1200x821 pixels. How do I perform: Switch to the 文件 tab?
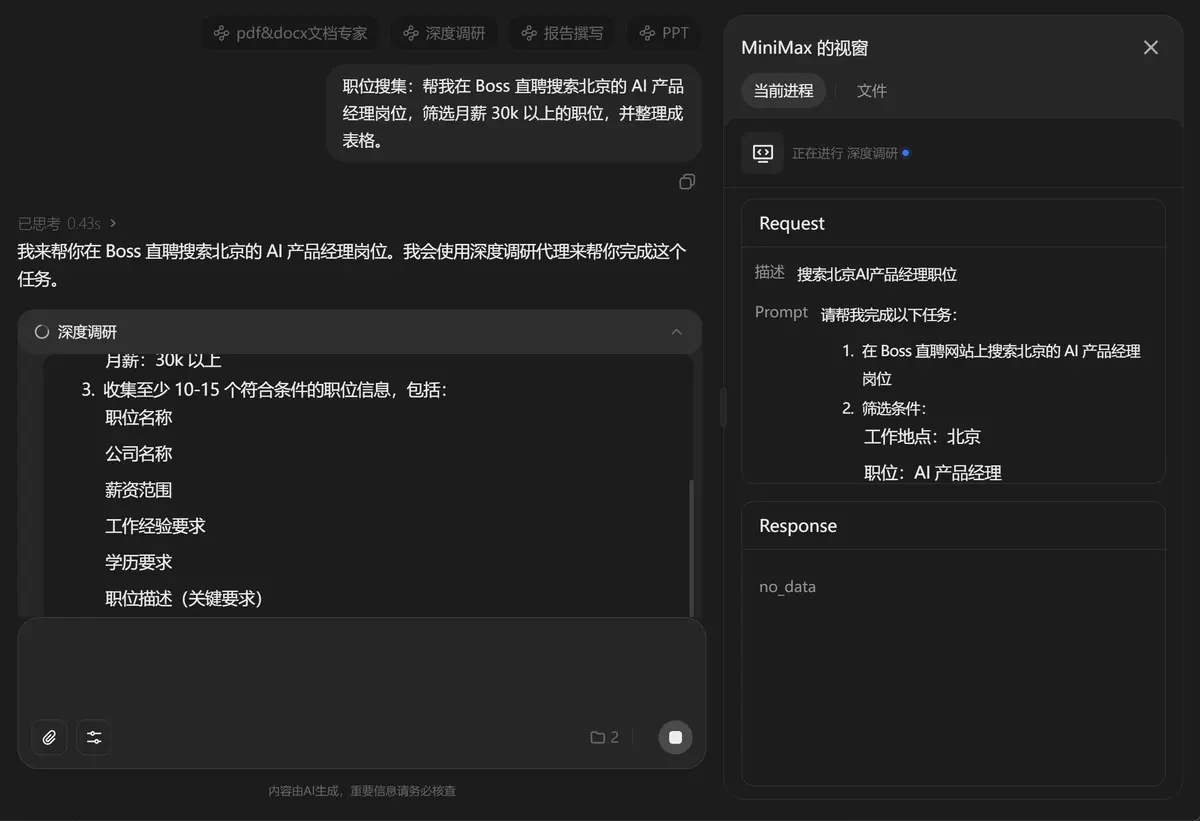(x=871, y=91)
